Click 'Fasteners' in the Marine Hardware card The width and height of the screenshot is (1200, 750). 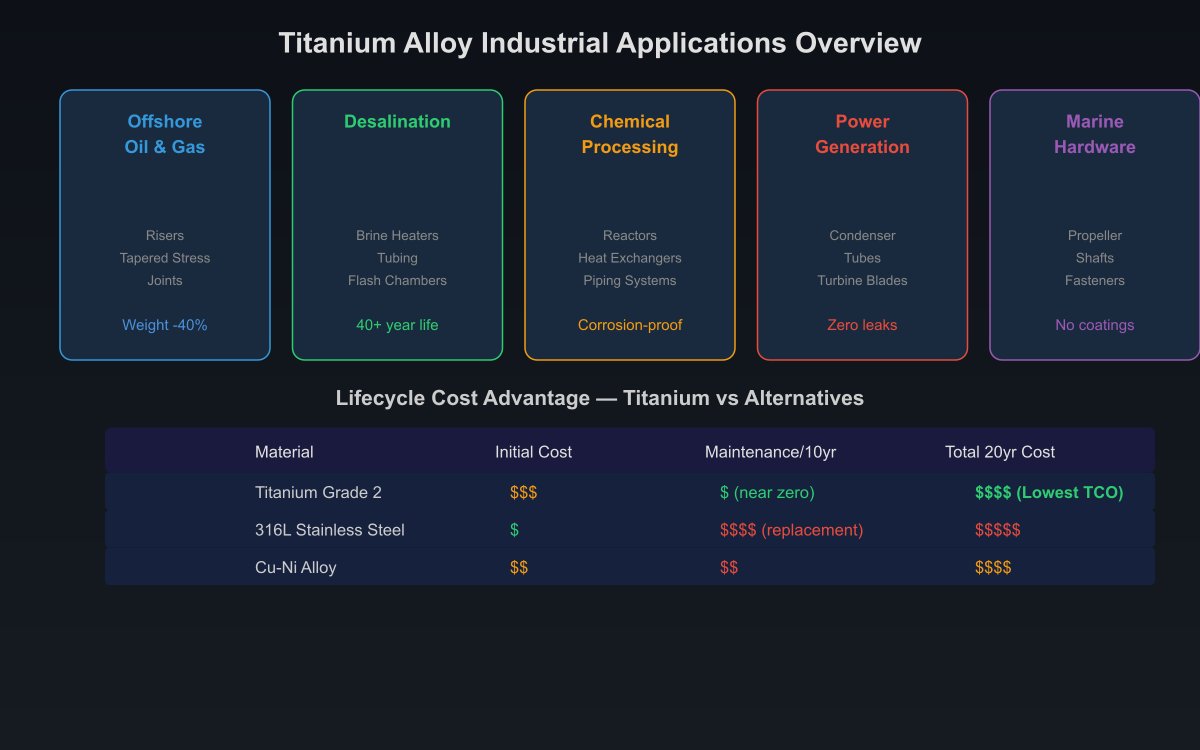[1095, 280]
